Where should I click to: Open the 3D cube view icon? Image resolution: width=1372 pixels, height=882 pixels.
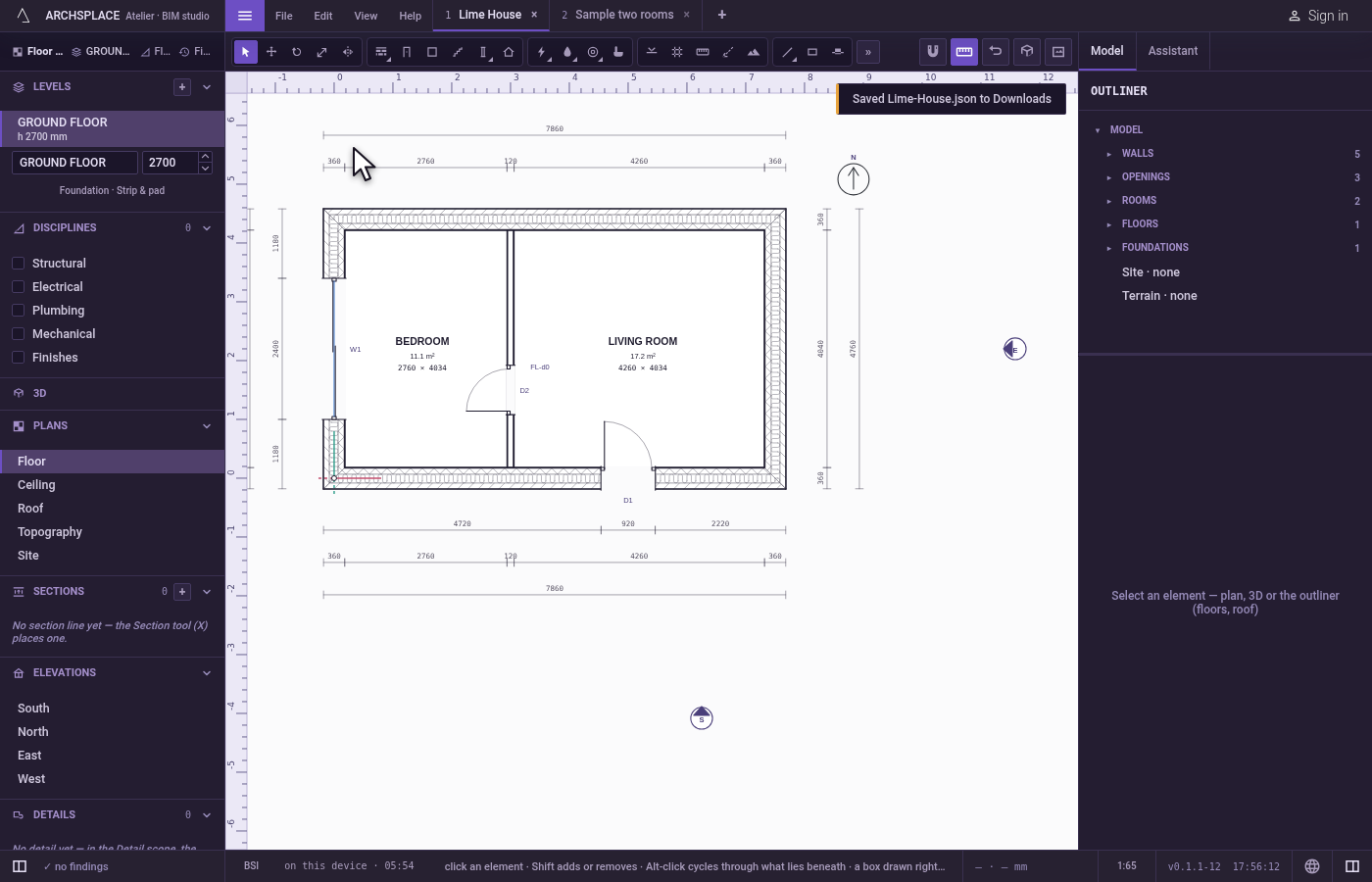click(1027, 51)
